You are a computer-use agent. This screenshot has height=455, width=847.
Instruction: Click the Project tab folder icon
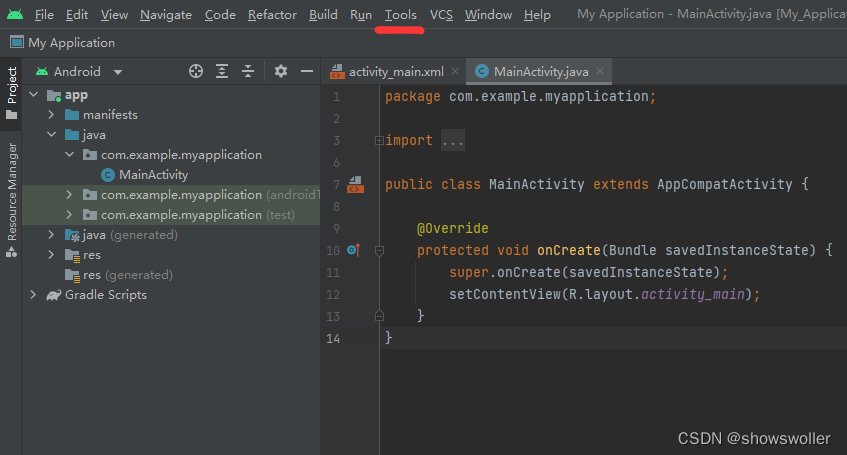pyautogui.click(x=11, y=115)
